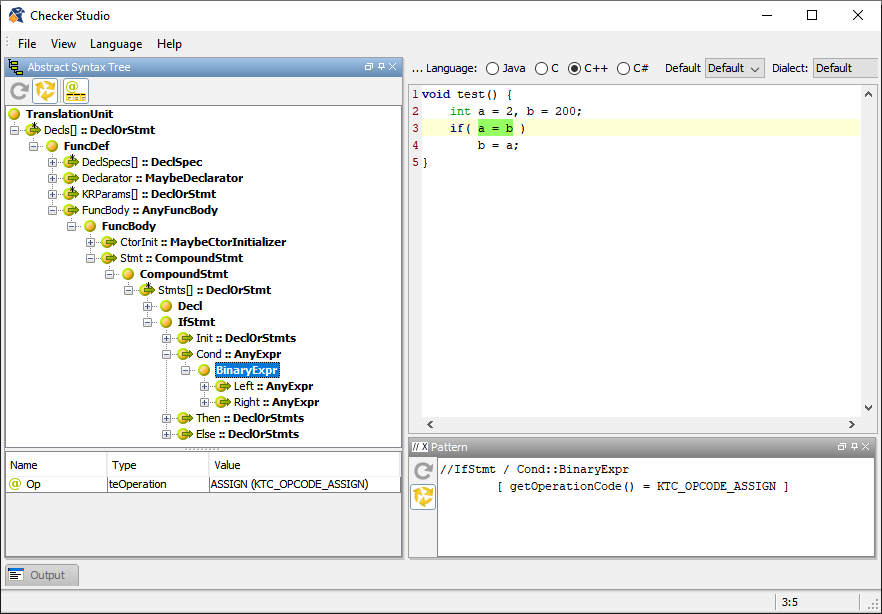Click the @ attributes icon in AST toolbar

pos(76,91)
